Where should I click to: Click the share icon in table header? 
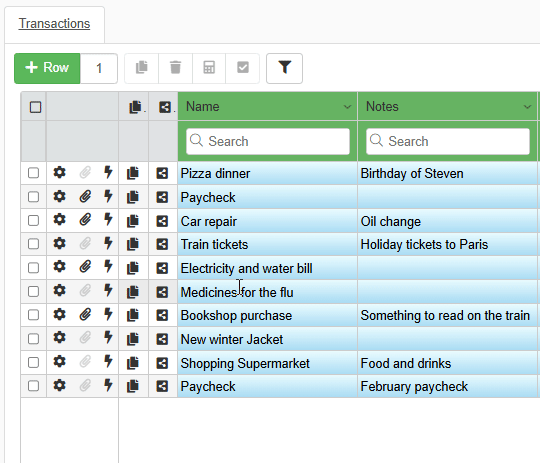click(165, 107)
